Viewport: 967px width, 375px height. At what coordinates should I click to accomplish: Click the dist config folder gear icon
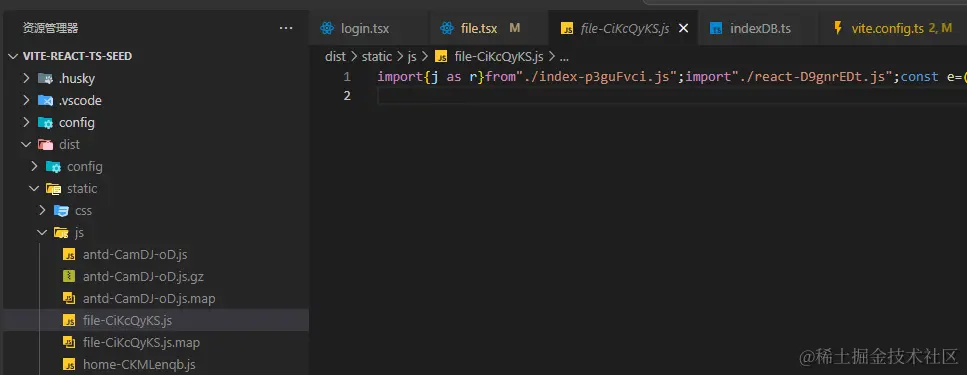click(x=53, y=167)
